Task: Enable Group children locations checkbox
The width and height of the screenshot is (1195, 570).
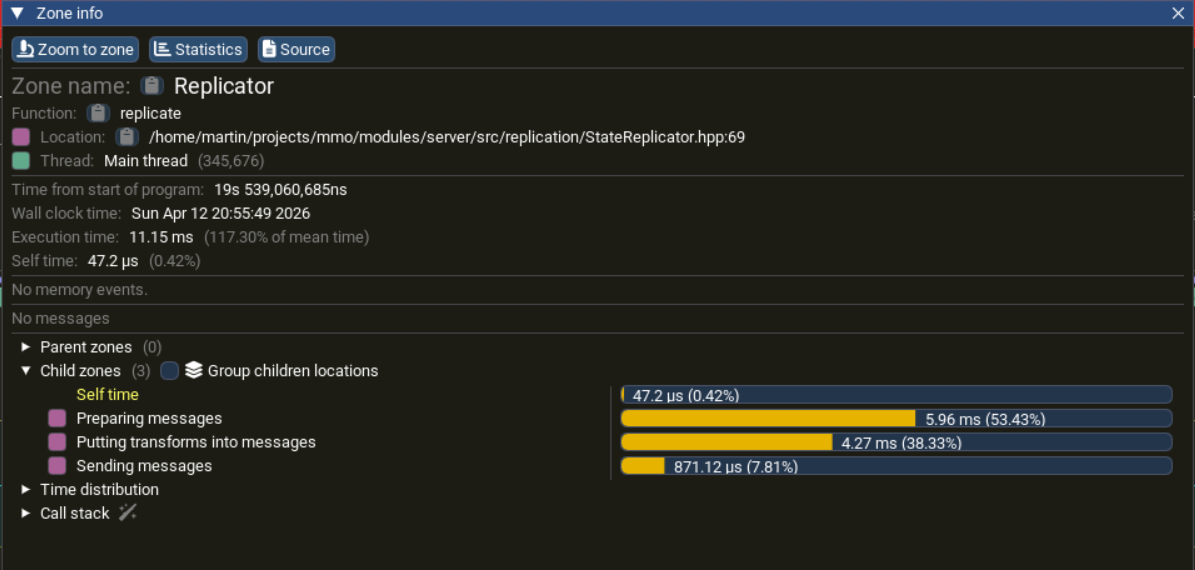Action: 169,371
